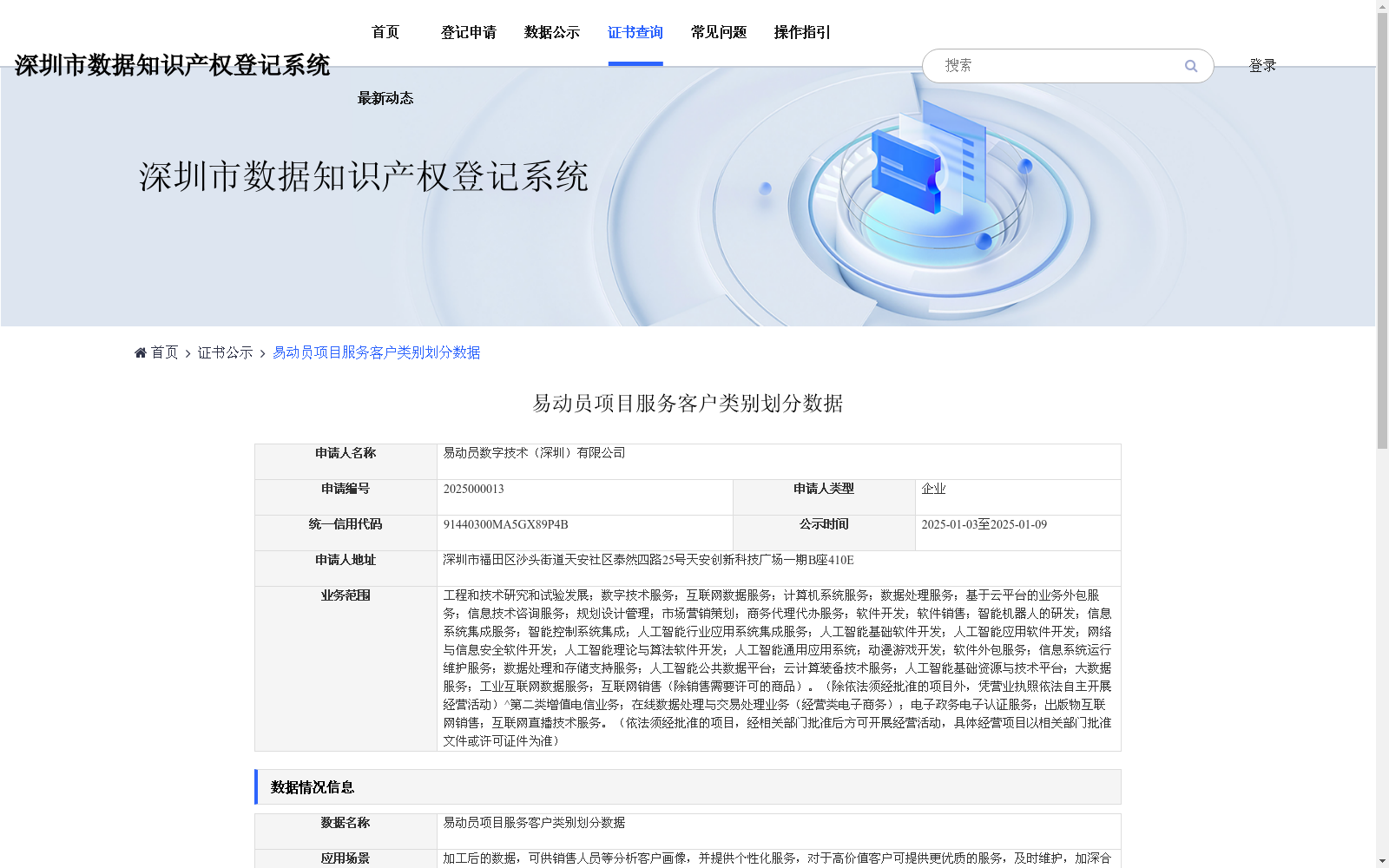1389x868 pixels.
Task: Click the 业务范围 label cell
Action: point(346,668)
